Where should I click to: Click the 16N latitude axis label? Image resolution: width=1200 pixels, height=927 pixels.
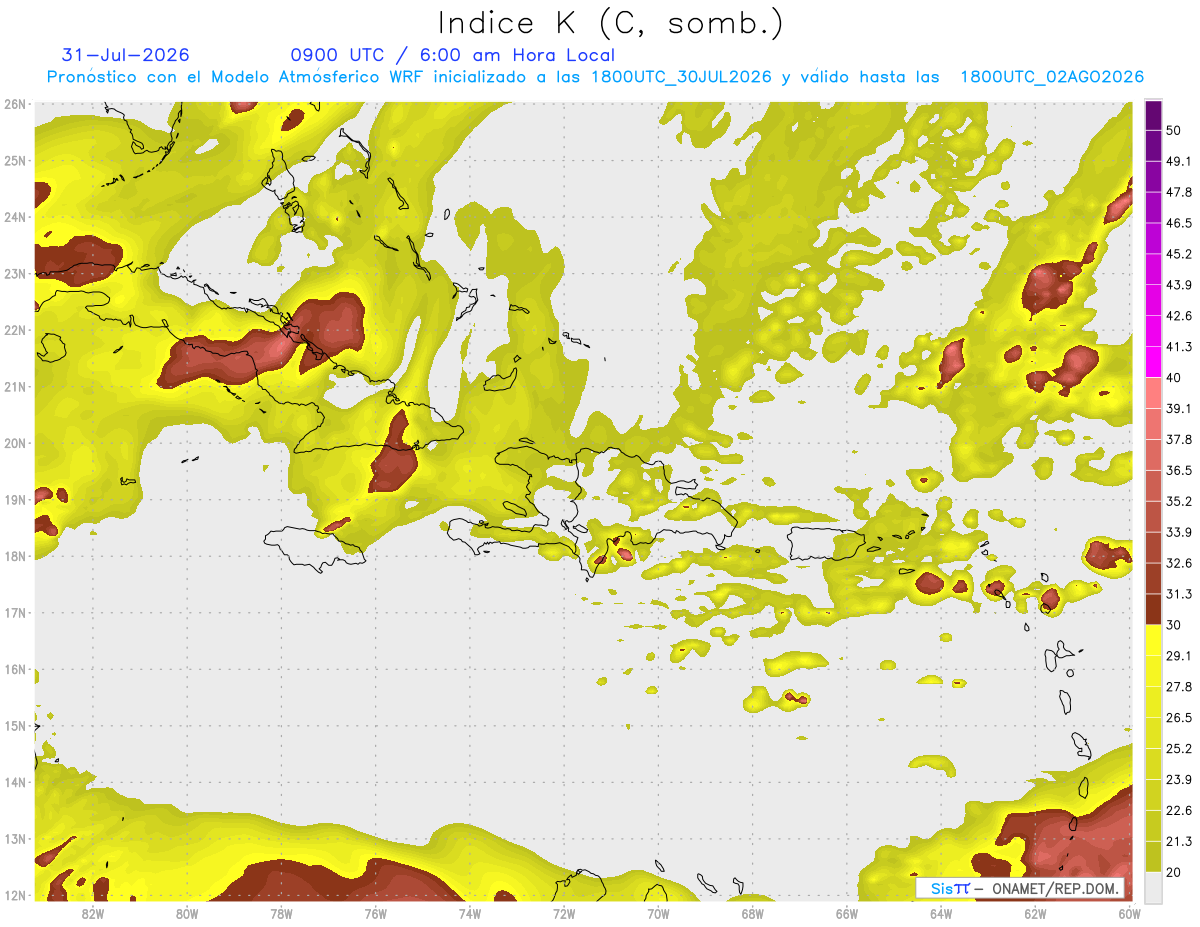(x=15, y=669)
